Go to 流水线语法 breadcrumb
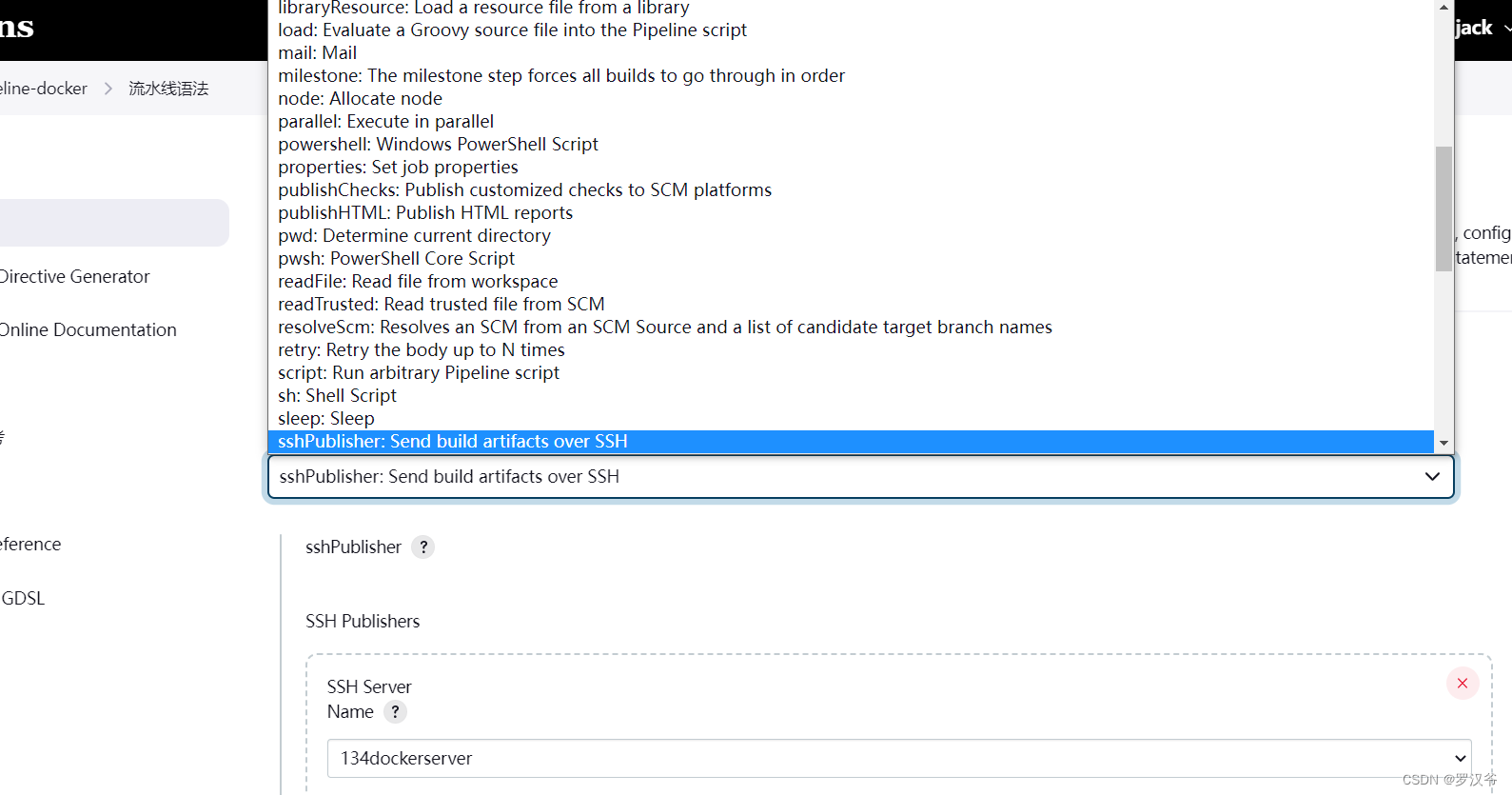This screenshot has height=795, width=1512. (x=168, y=89)
